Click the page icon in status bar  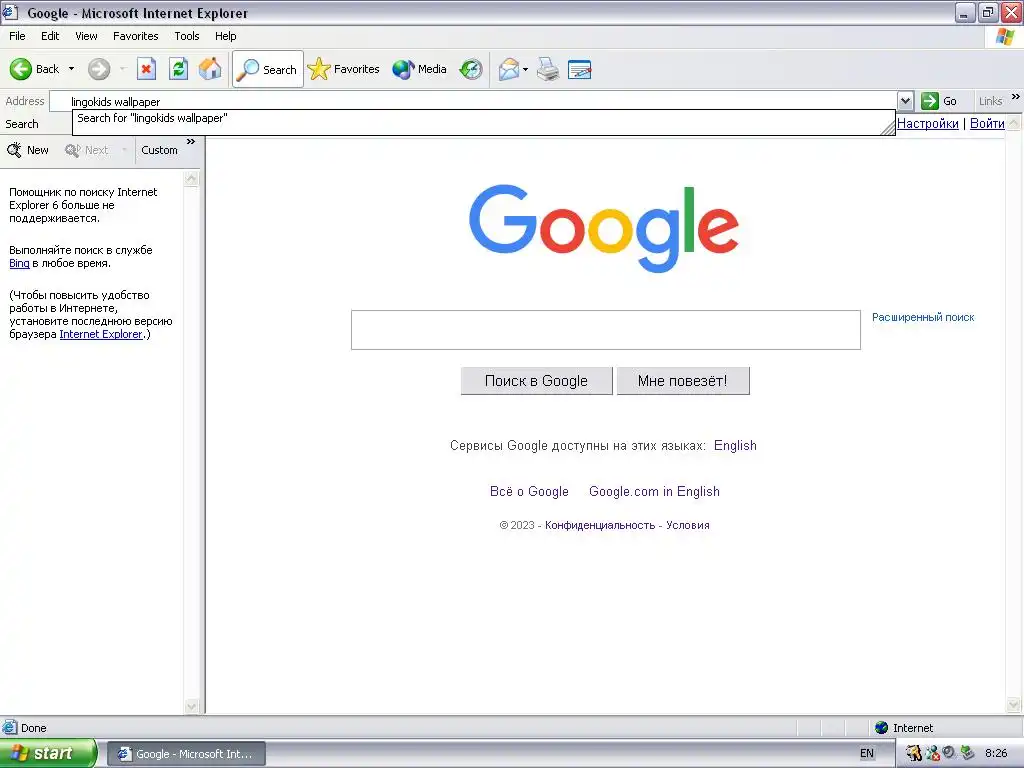coord(9,728)
